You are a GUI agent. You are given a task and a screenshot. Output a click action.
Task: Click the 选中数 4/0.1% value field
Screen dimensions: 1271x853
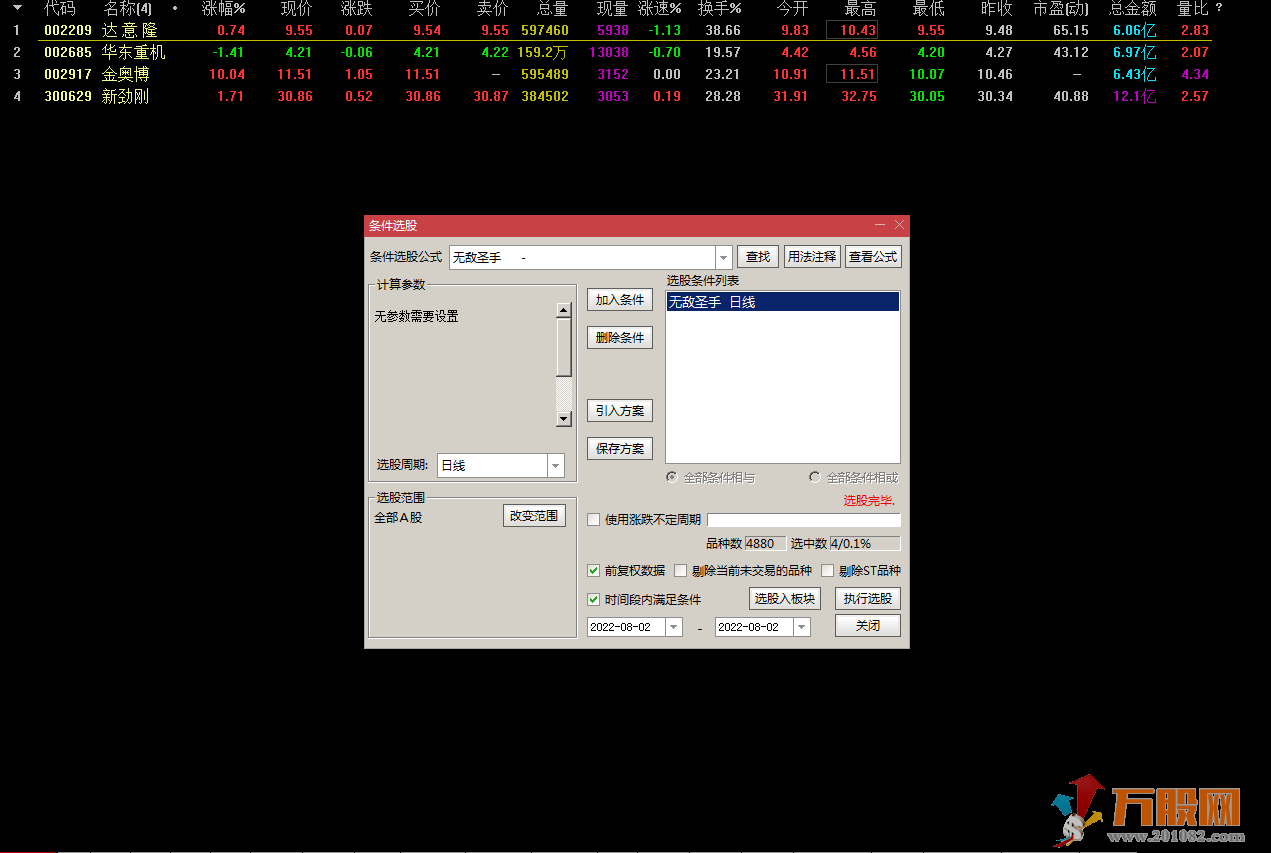[x=865, y=543]
